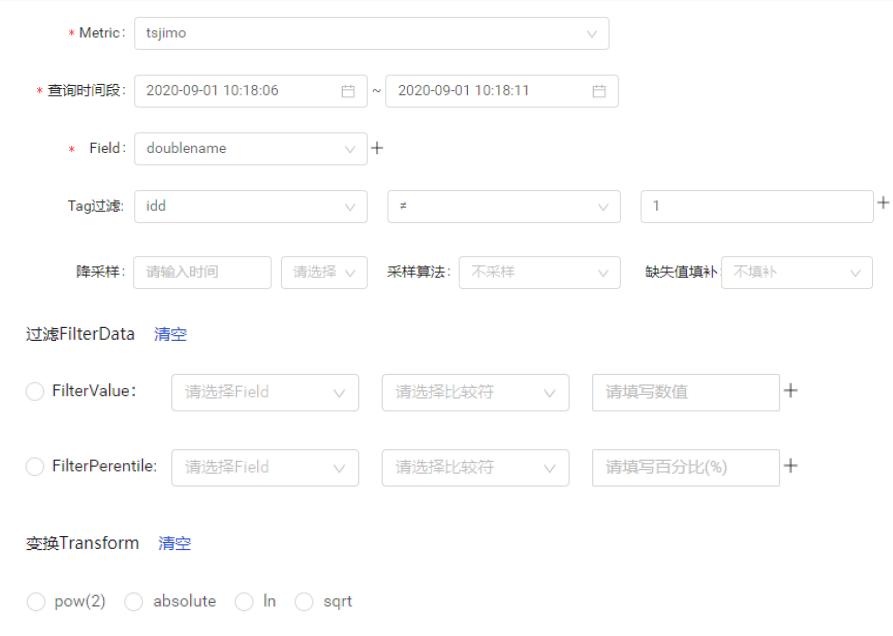Open the Field dropdown showing doublename
Screen dimensions: 893x636
point(250,149)
